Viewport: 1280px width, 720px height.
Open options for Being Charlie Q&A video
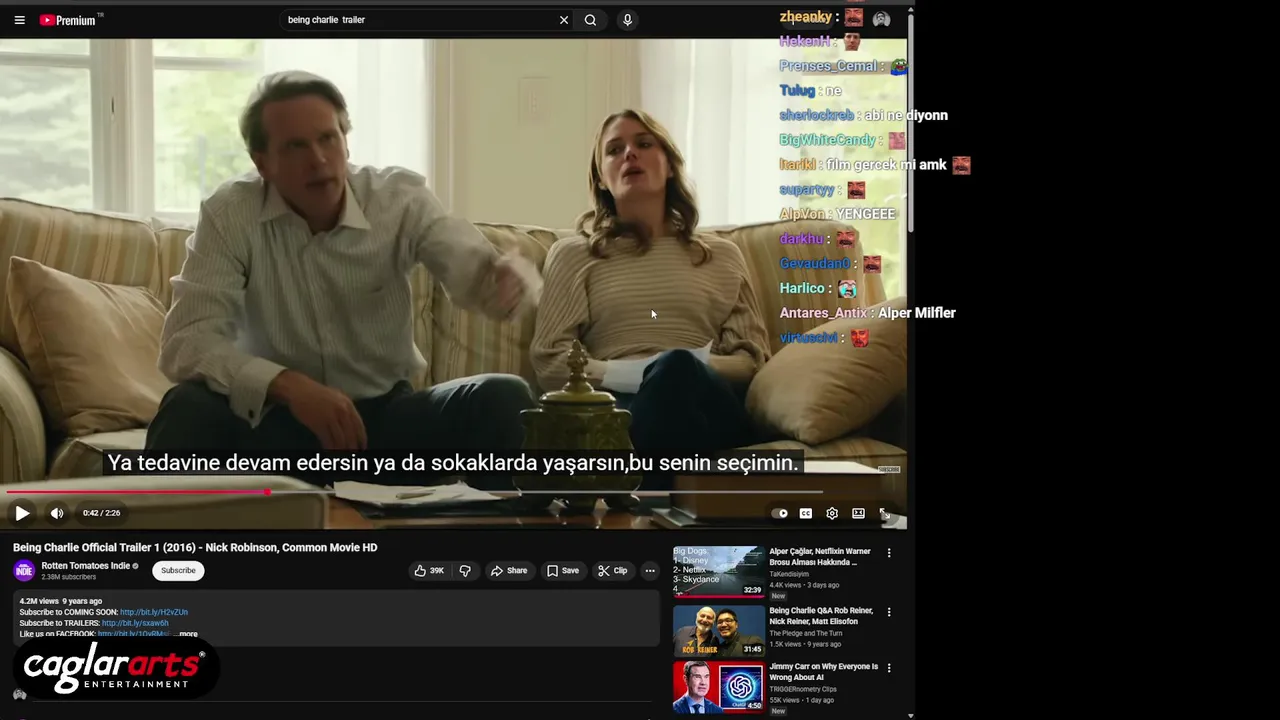pos(889,612)
